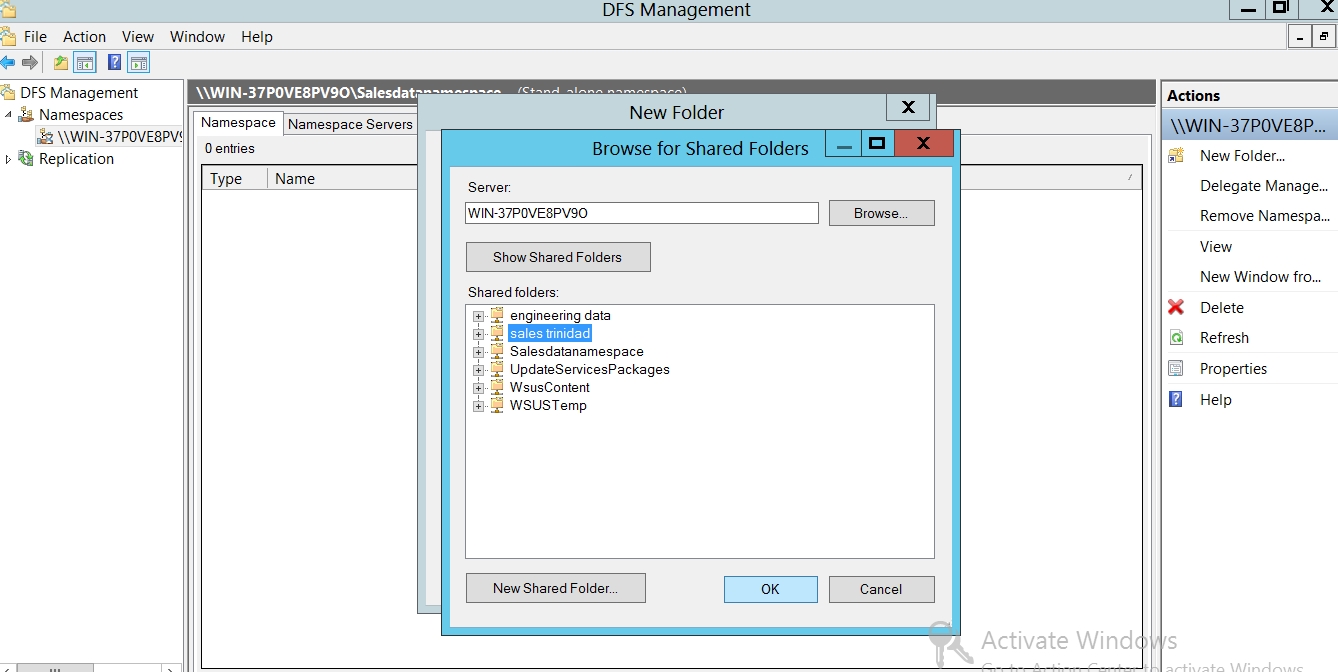Click the Properties icon in Actions pane
The width and height of the screenshot is (1338, 672).
coord(1176,369)
